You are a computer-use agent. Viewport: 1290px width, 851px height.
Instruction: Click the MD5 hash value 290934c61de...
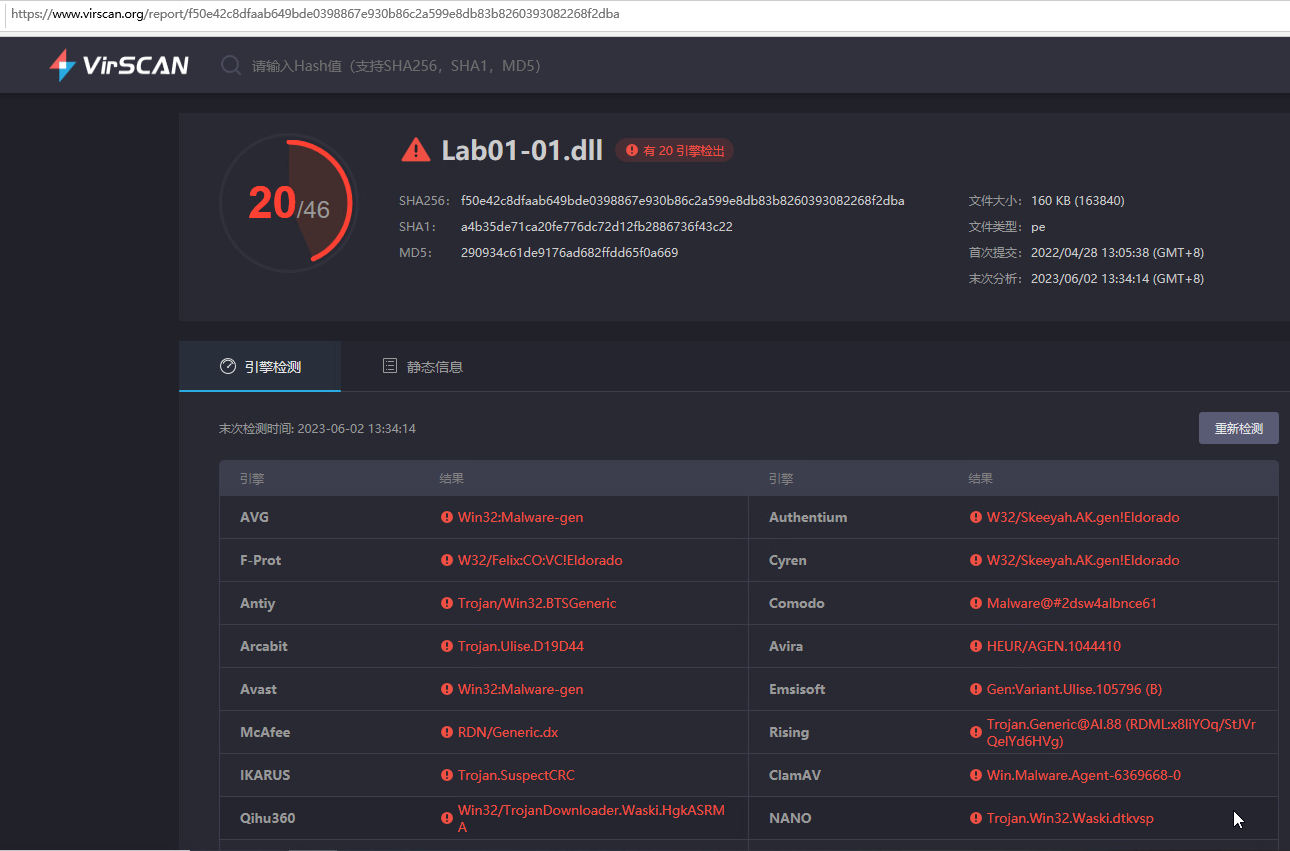[x=569, y=253]
